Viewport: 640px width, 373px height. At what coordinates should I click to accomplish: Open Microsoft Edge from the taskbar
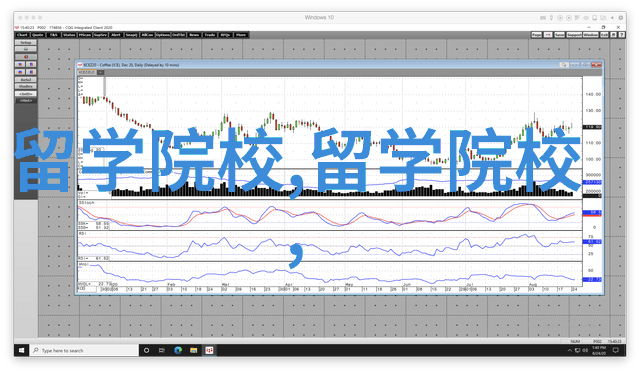pyautogui.click(x=178, y=350)
